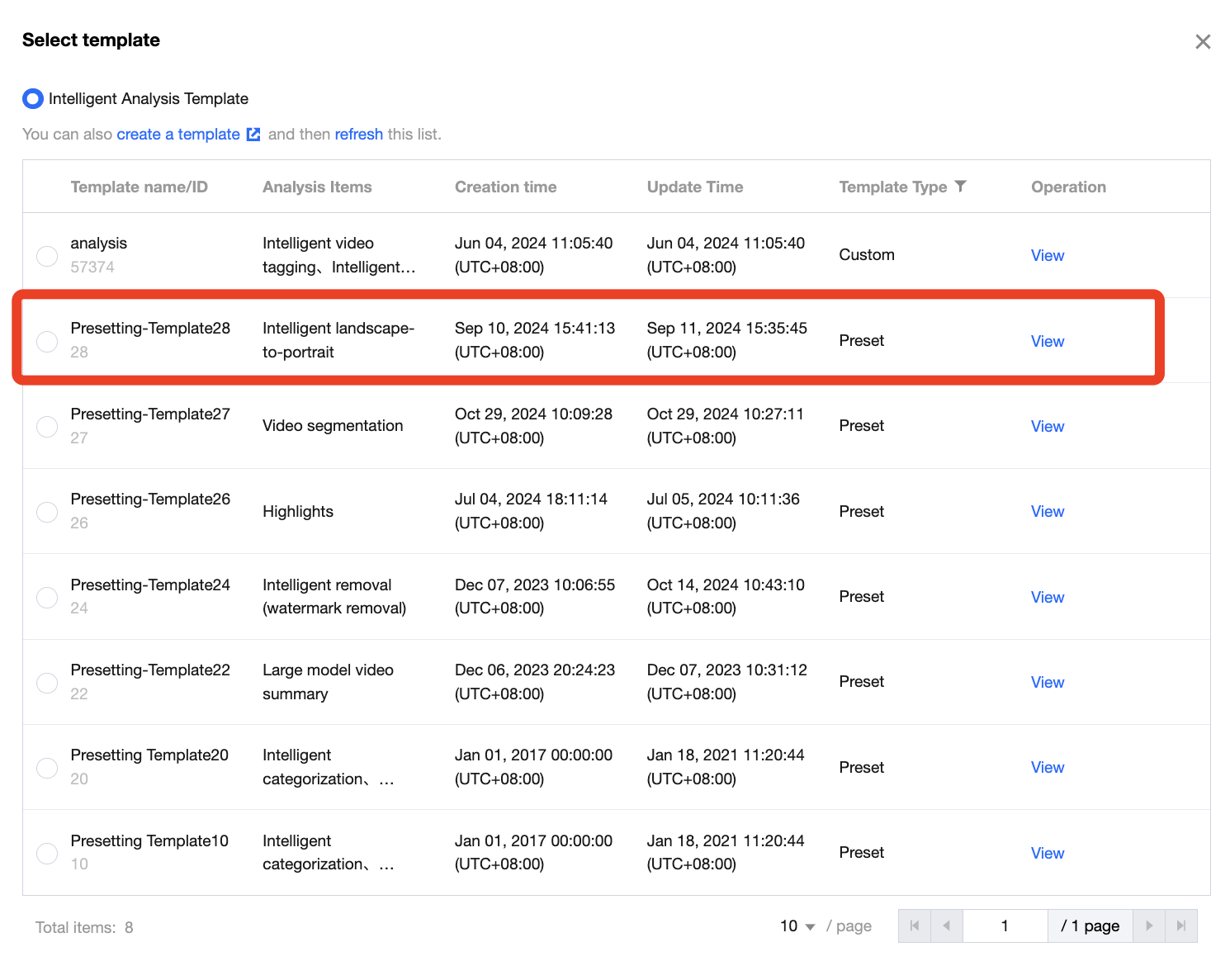Expand the 10 per page dropdown
The width and height of the screenshot is (1230, 980).
tap(797, 926)
